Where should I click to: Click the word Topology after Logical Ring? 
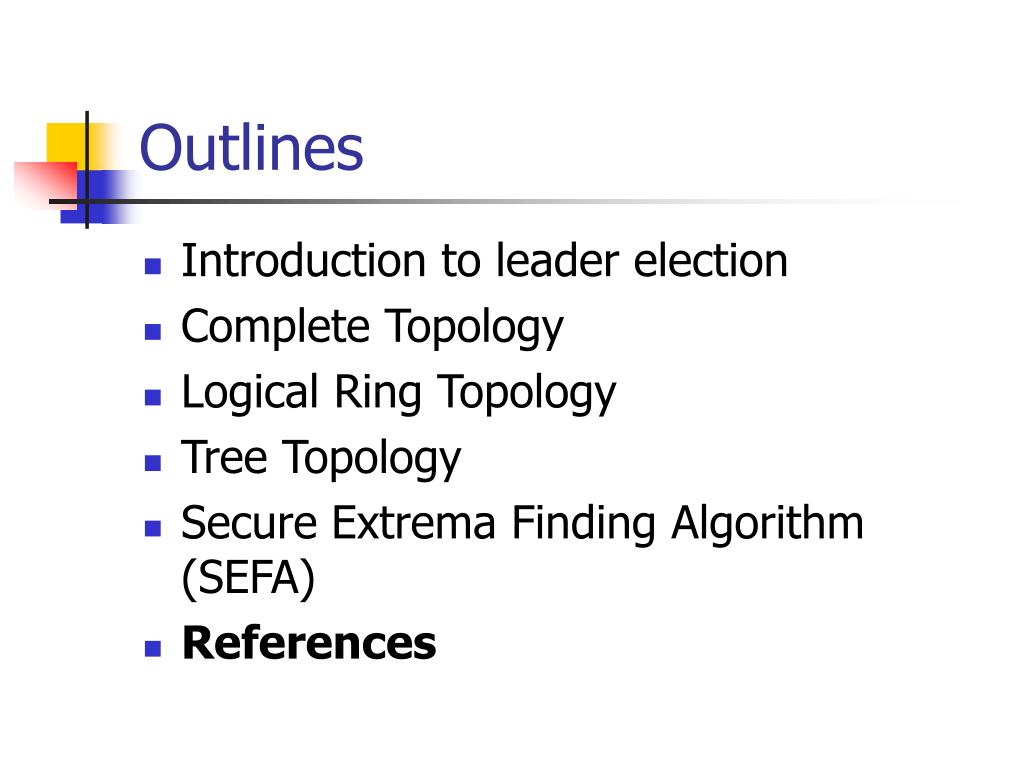pos(526,393)
